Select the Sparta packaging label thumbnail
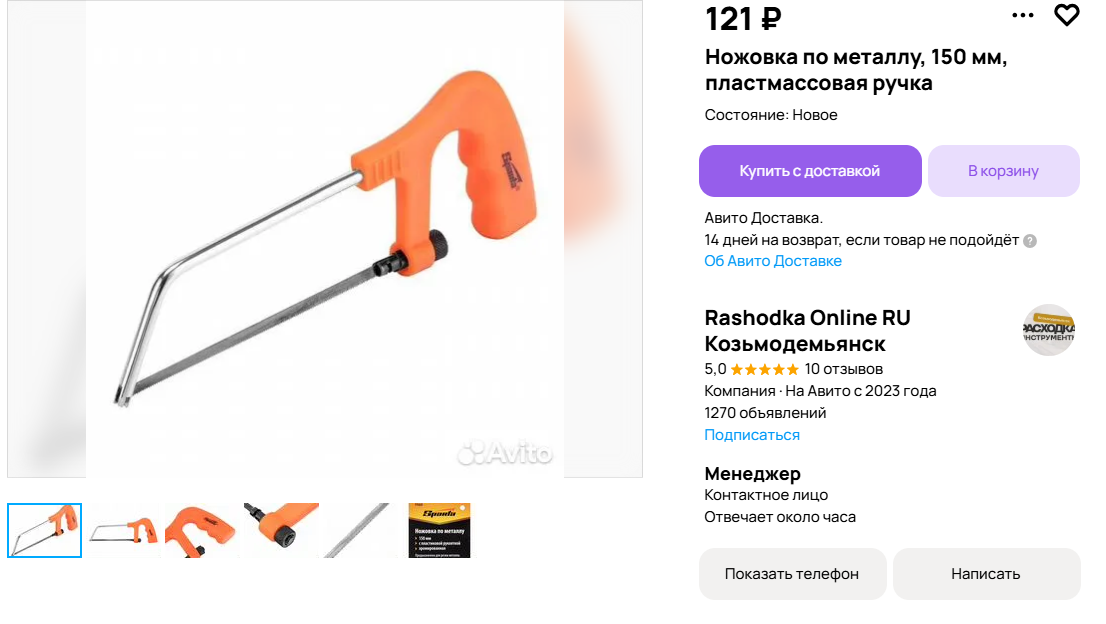1106x624 pixels. click(439, 530)
